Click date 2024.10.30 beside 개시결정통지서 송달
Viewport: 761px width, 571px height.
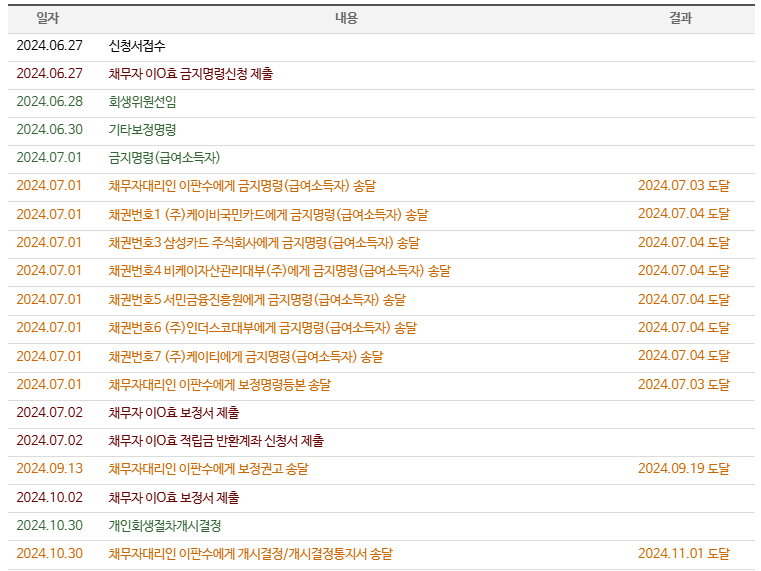[50, 554]
